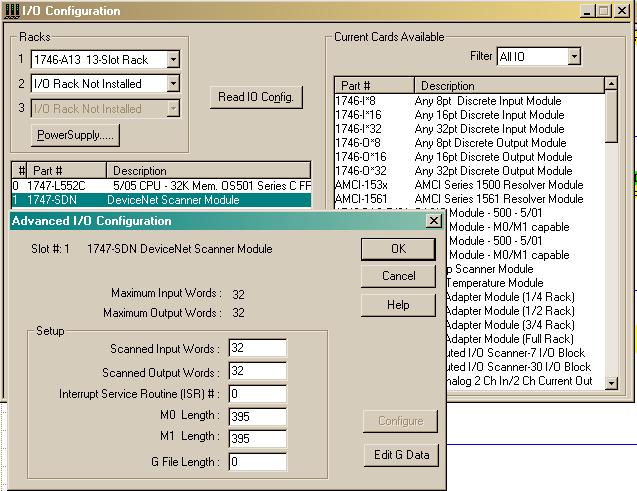Confirm with the OK button
This screenshot has width=637, height=491.
pyautogui.click(x=398, y=249)
